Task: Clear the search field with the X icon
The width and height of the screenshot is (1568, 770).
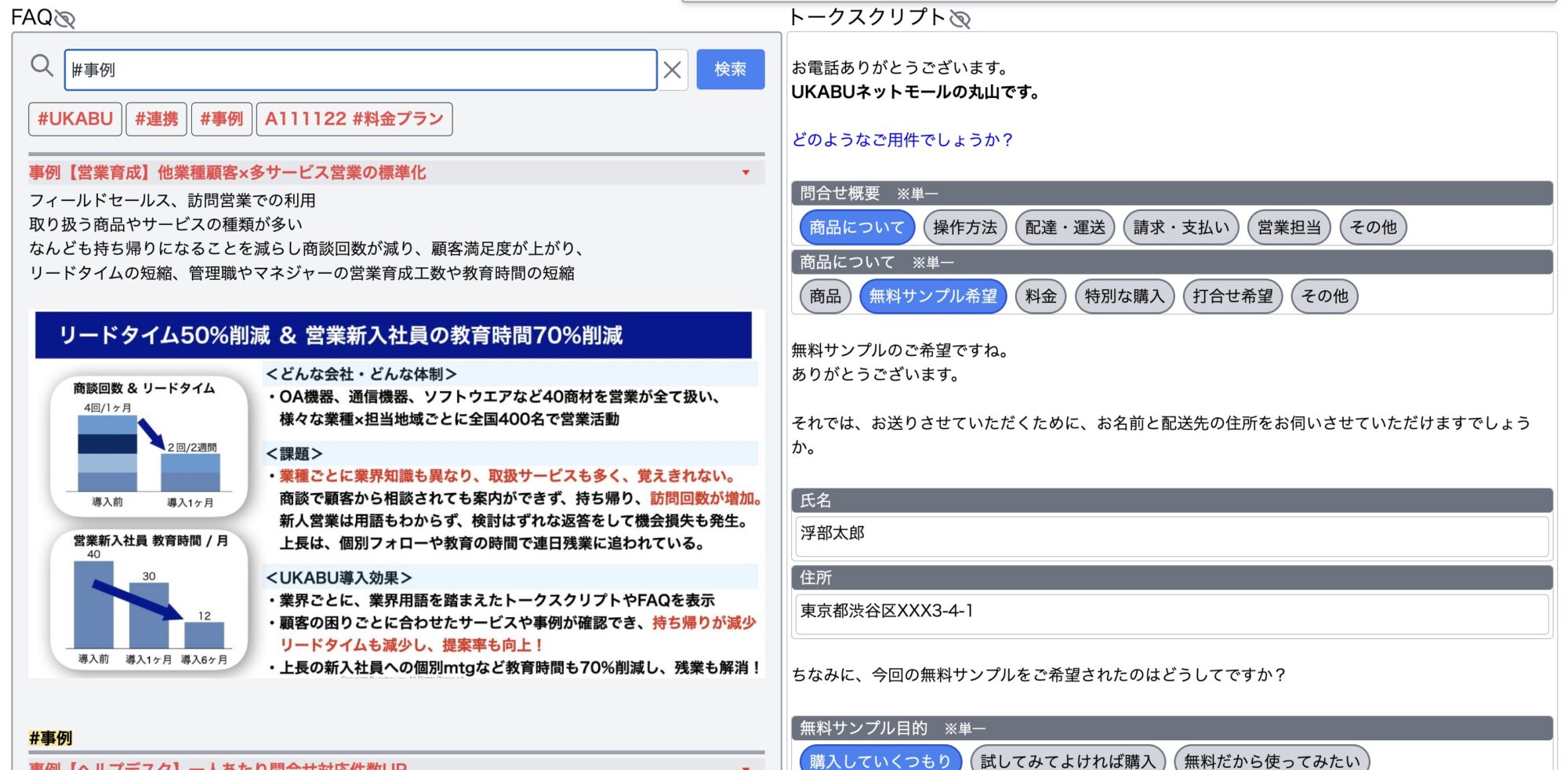Action: pyautogui.click(x=671, y=68)
